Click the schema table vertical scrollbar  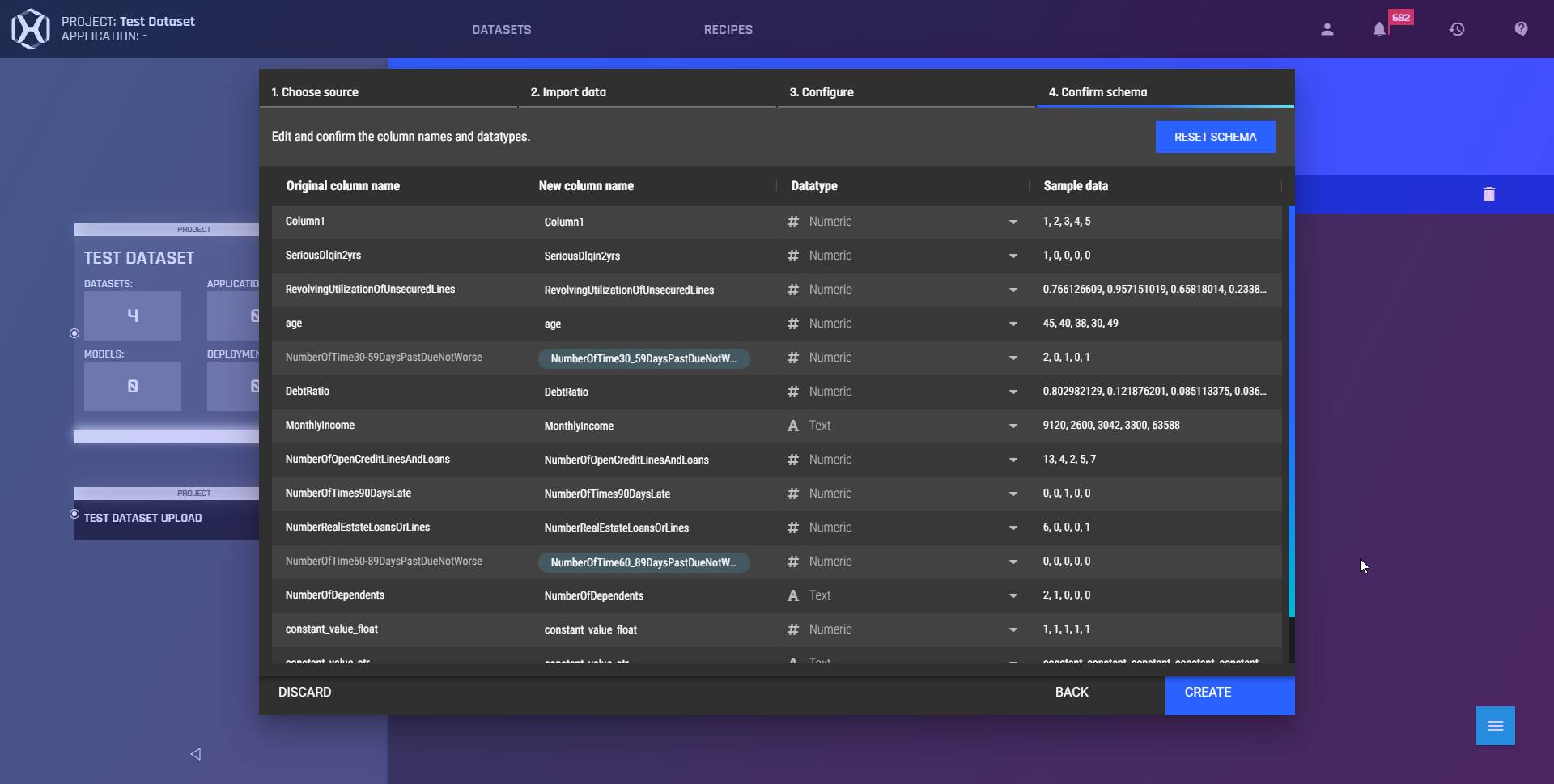coord(1291,411)
